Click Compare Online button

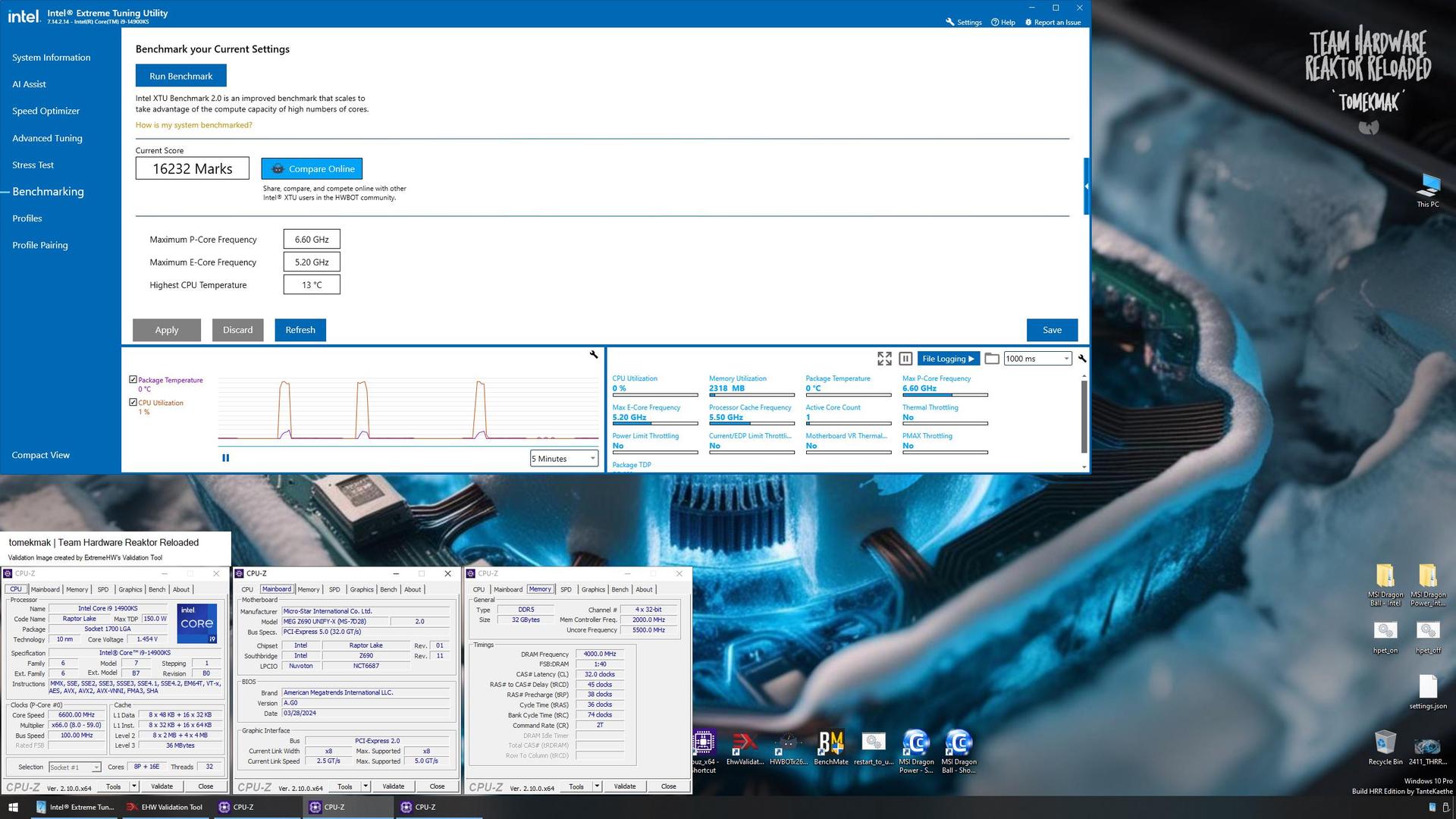pyautogui.click(x=312, y=168)
